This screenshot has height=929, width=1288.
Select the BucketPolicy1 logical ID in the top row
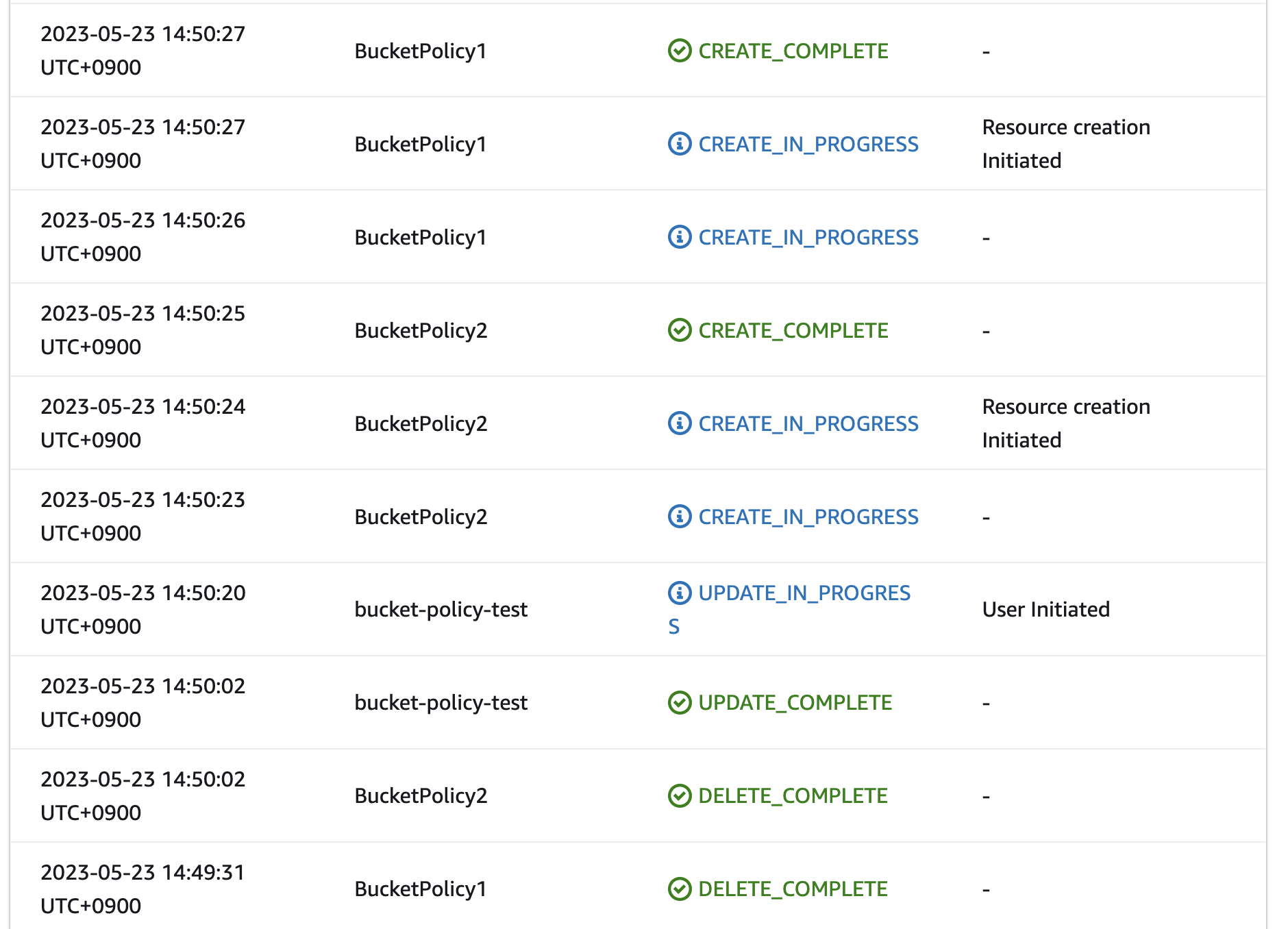tap(420, 50)
